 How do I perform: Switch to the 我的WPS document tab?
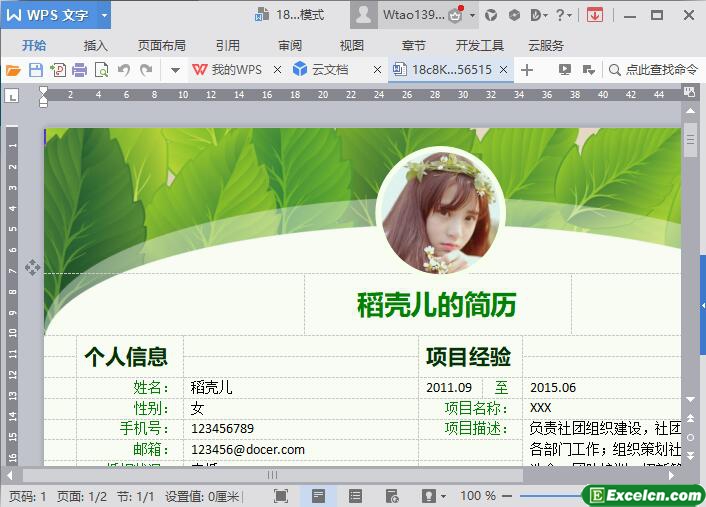coord(227,70)
